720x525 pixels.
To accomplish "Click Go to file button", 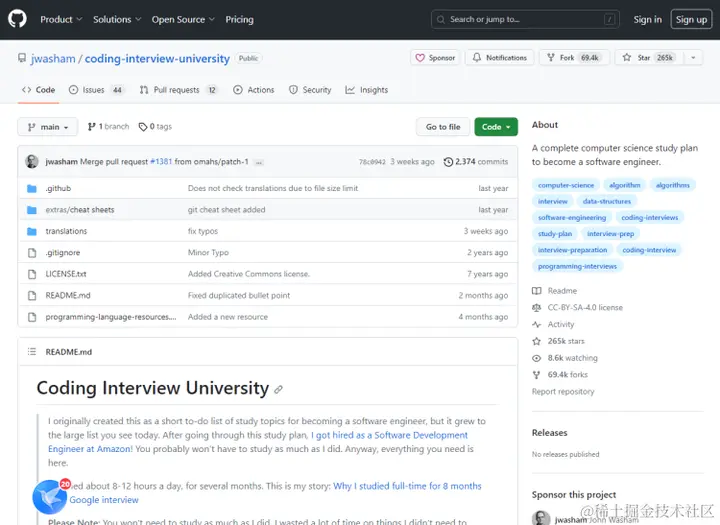I will (x=443, y=127).
